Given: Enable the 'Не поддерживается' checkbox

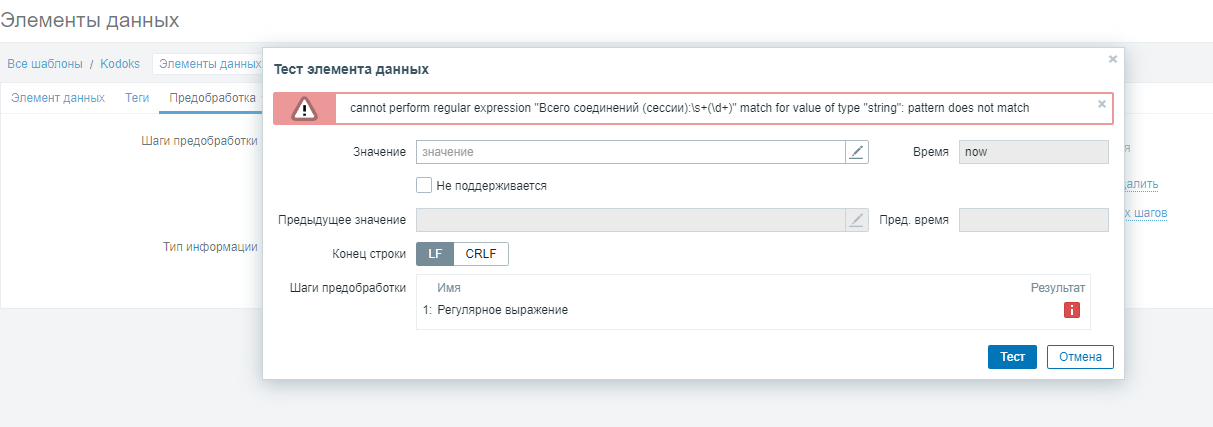Looking at the screenshot, I should pyautogui.click(x=424, y=185).
